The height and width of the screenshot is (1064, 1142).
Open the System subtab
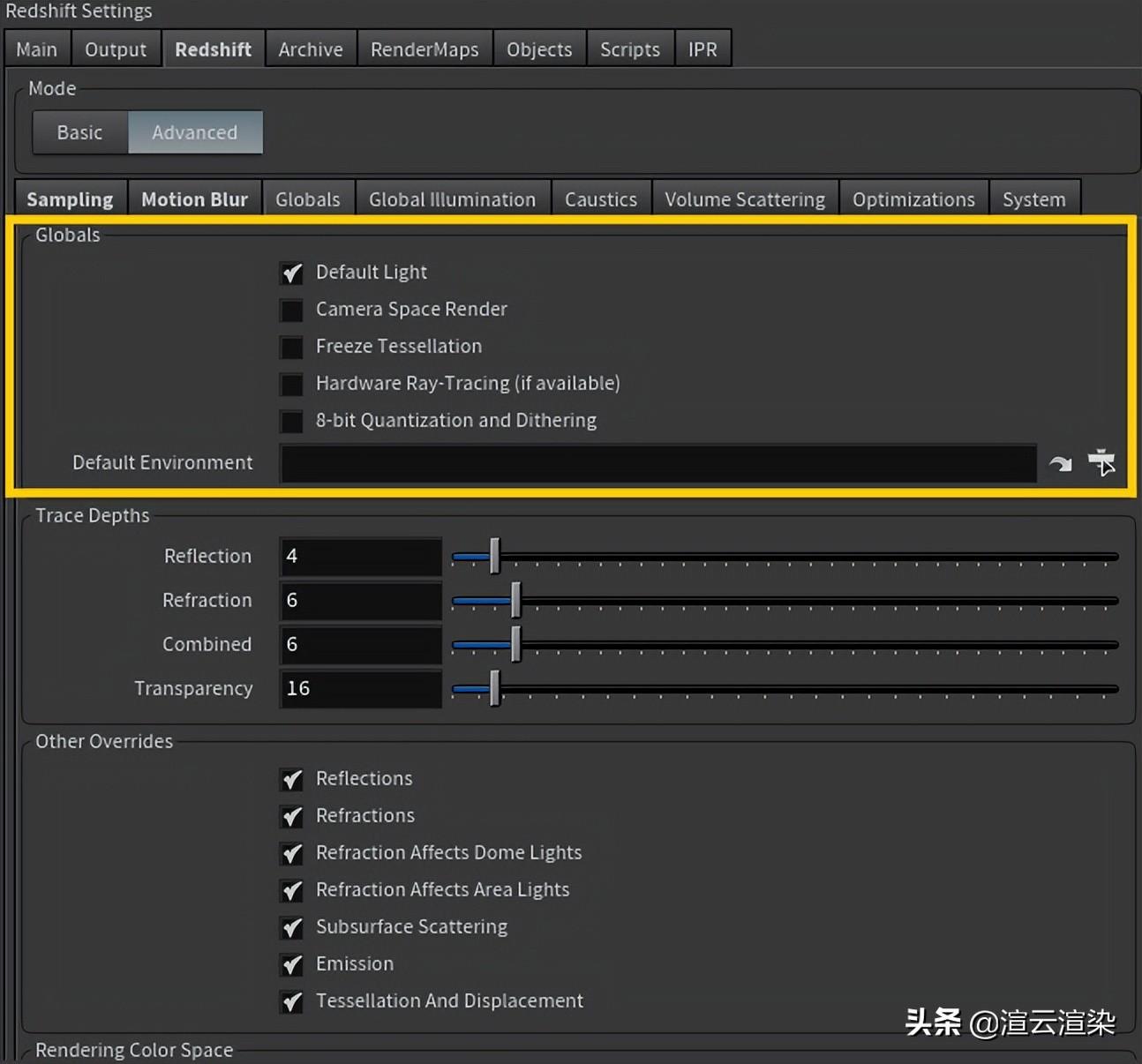[1034, 199]
